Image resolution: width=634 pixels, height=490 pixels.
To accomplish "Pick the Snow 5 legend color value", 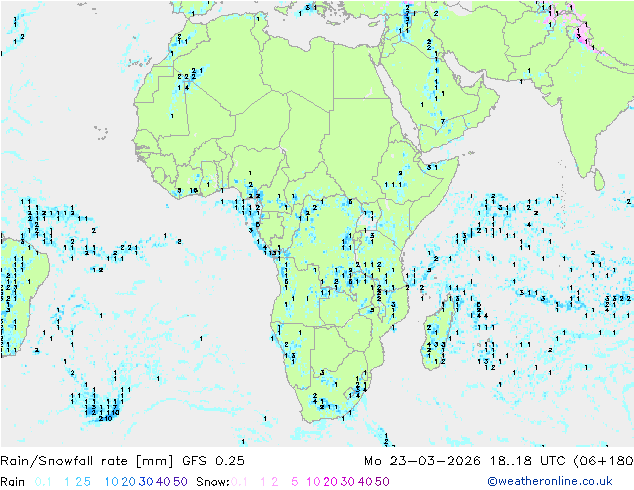I will point(295,482).
